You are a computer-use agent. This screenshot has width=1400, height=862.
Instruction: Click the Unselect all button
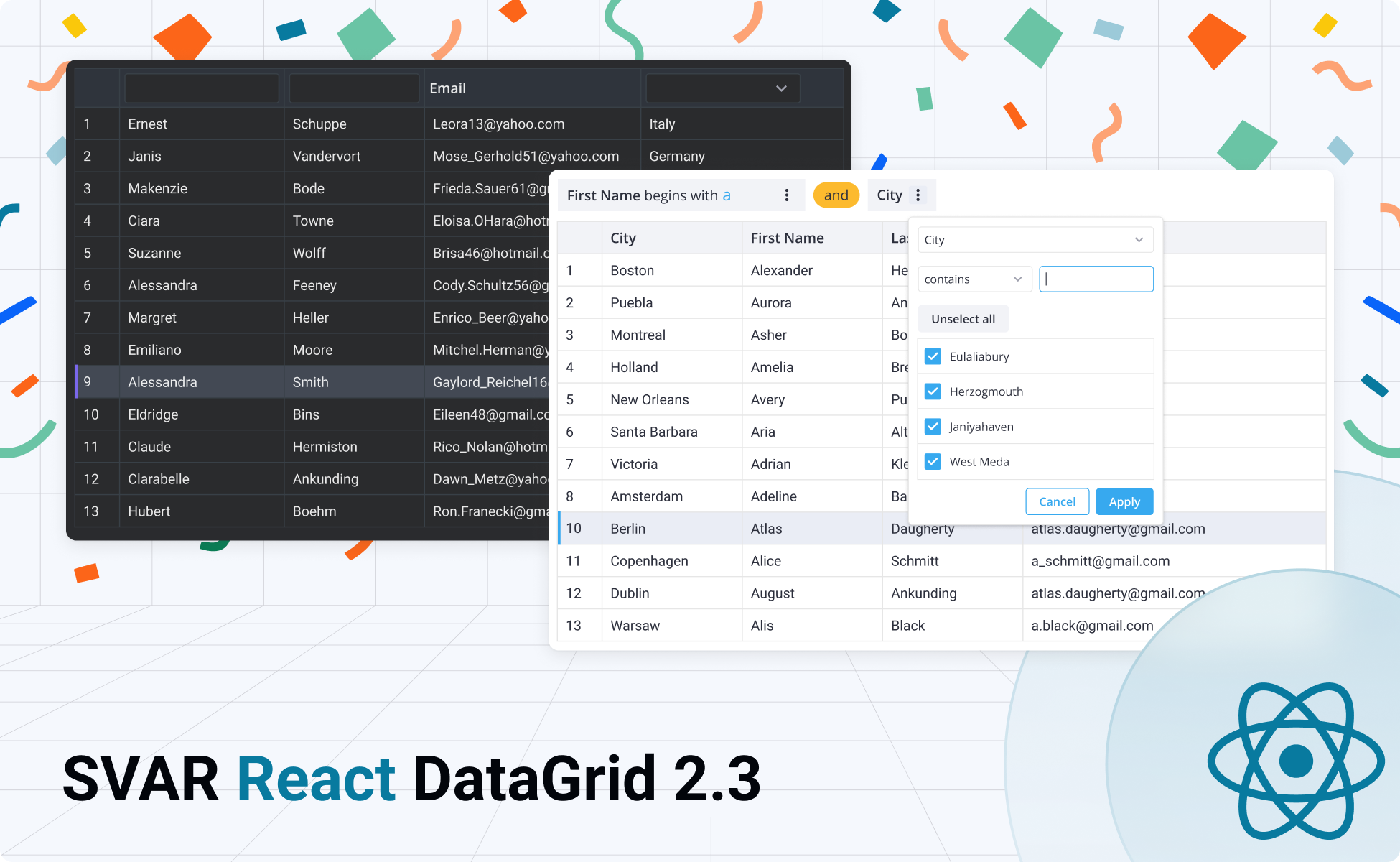point(963,319)
